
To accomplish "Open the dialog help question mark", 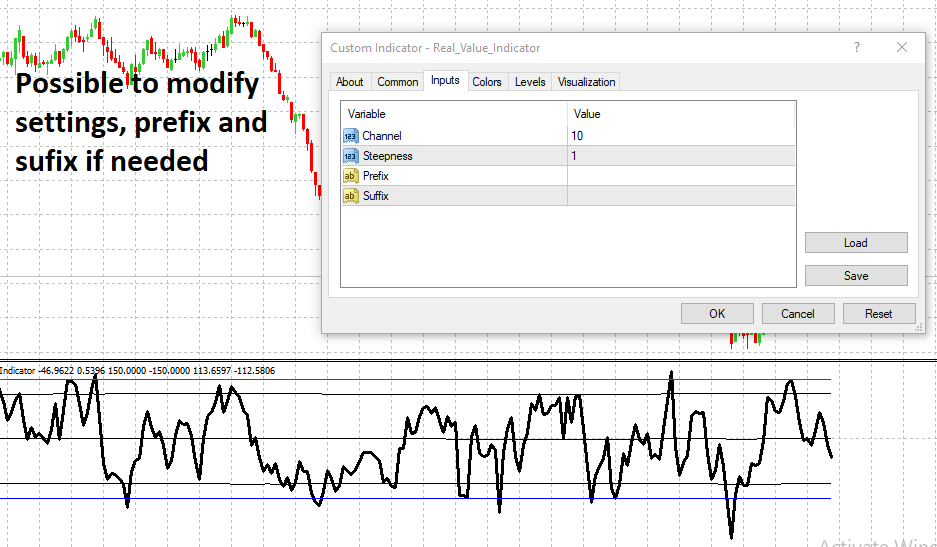I will point(857,47).
